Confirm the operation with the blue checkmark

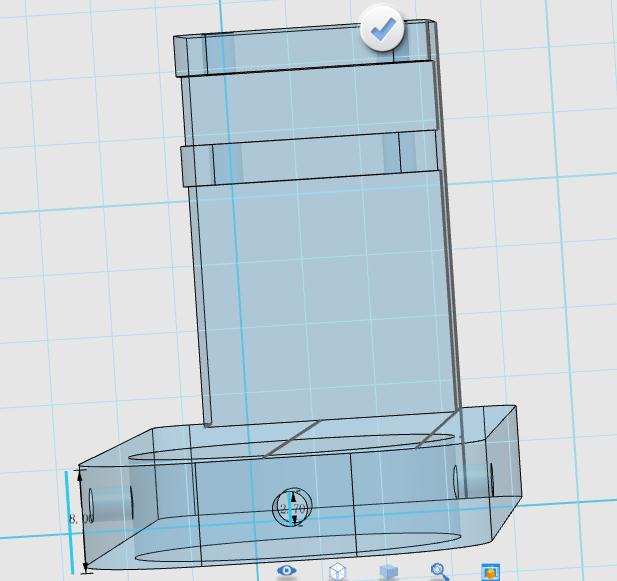(381, 30)
